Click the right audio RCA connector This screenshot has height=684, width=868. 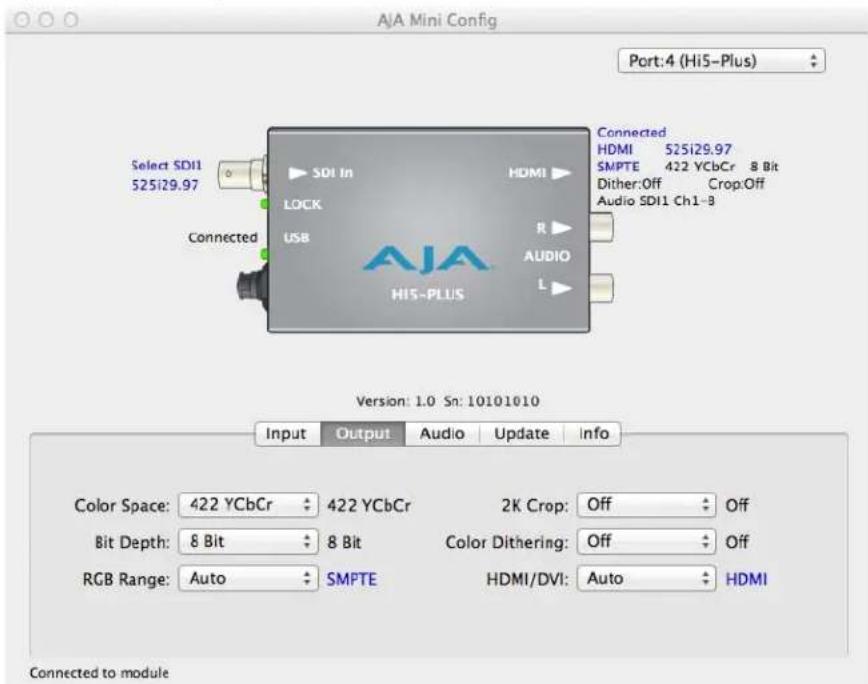(601, 228)
